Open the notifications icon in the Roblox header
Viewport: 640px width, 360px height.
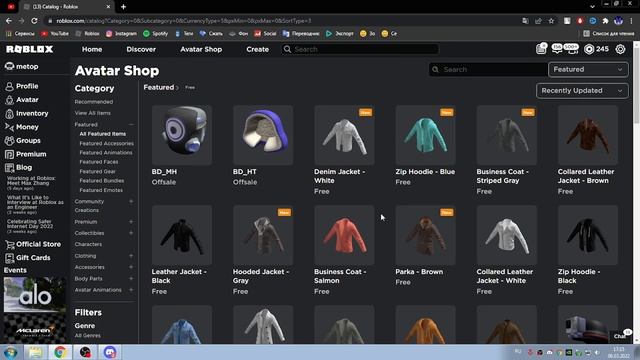point(541,49)
